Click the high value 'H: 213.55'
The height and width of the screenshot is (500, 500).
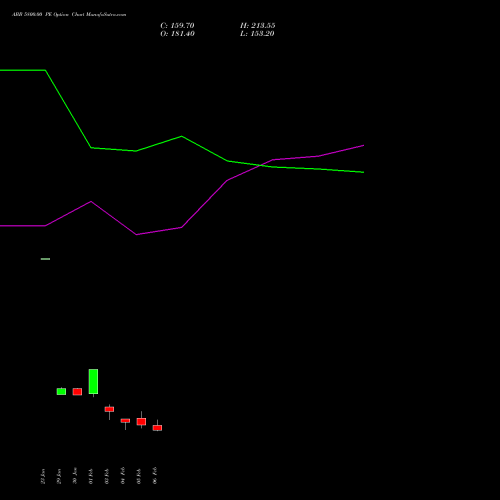(258, 26)
